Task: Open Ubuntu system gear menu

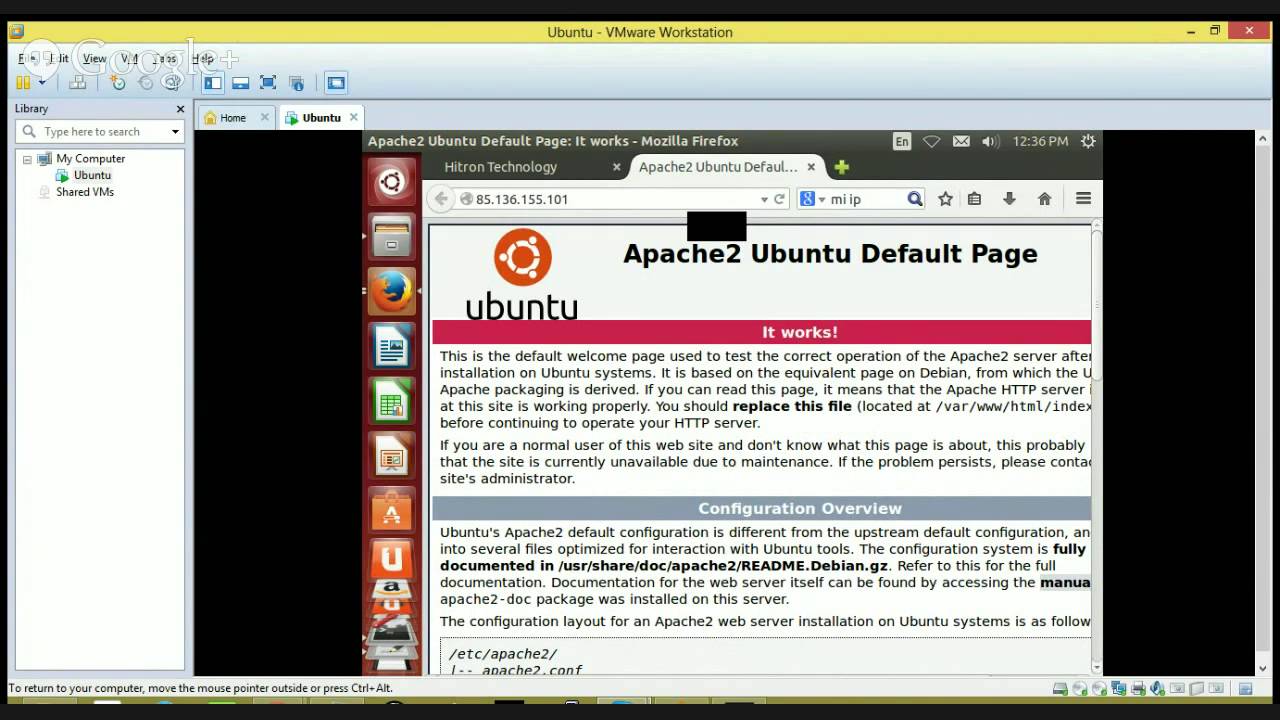Action: [1089, 141]
